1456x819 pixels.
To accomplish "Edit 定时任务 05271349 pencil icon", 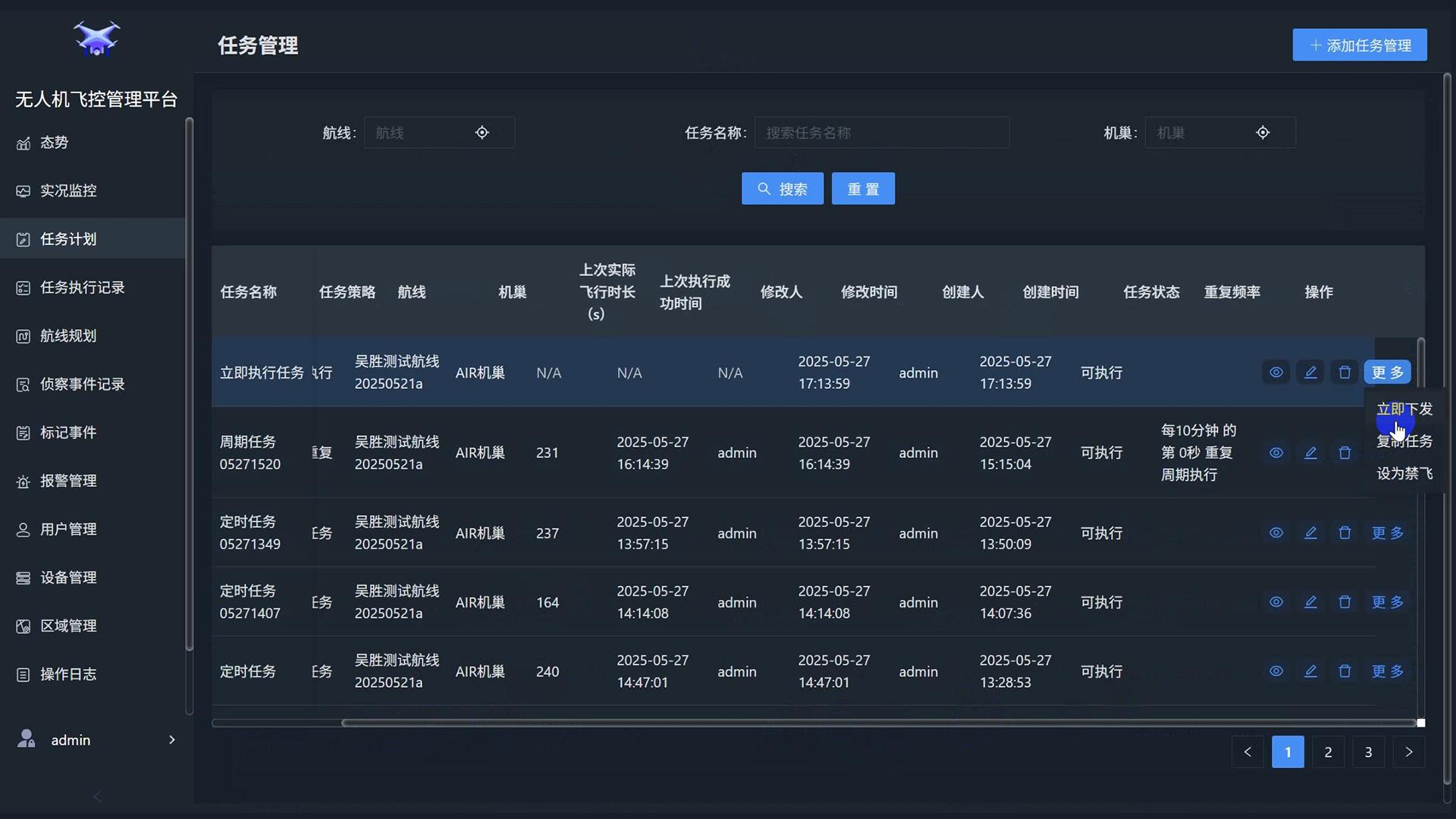I will pos(1310,533).
